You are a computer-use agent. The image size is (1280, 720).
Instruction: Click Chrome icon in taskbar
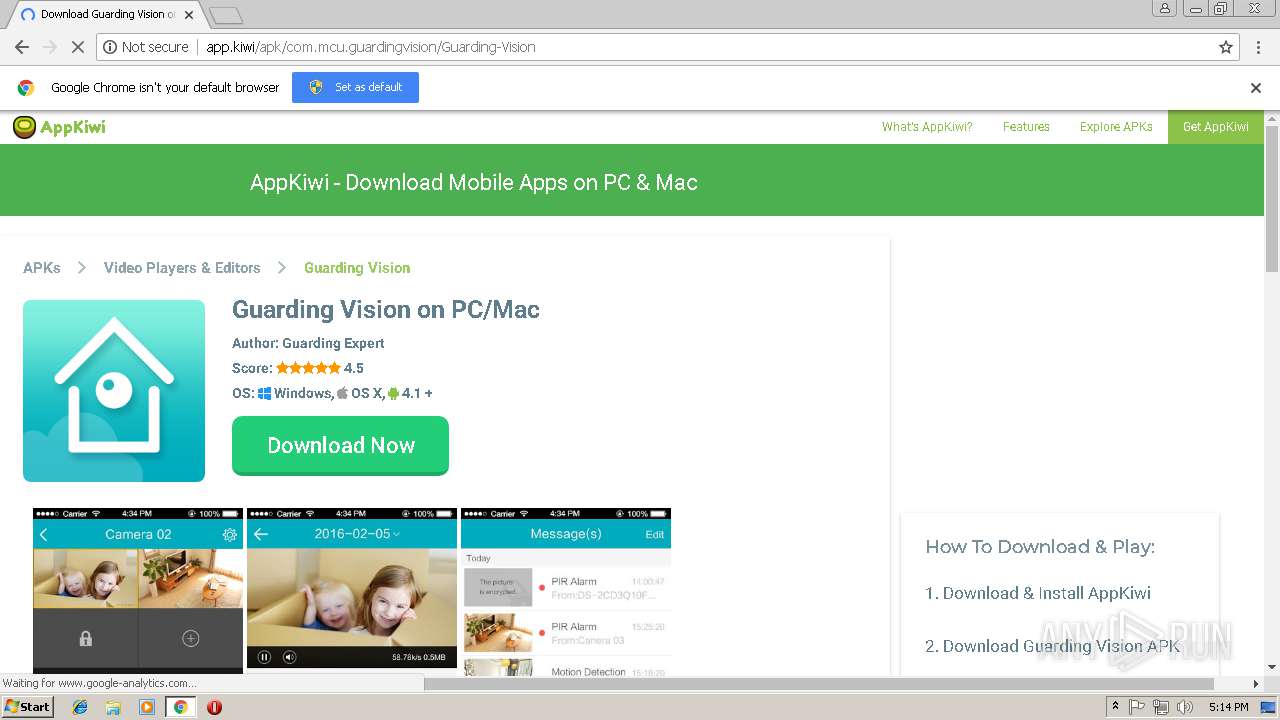click(x=180, y=707)
